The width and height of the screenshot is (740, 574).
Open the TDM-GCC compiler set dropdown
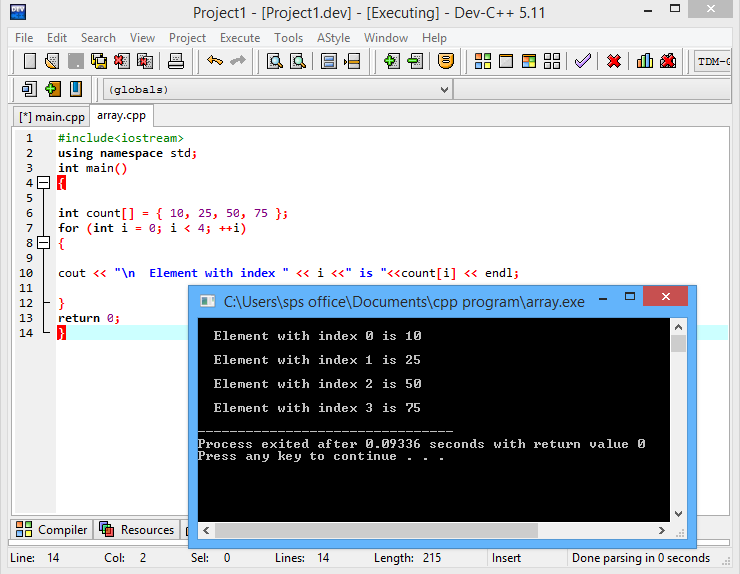pyautogui.click(x=713, y=61)
